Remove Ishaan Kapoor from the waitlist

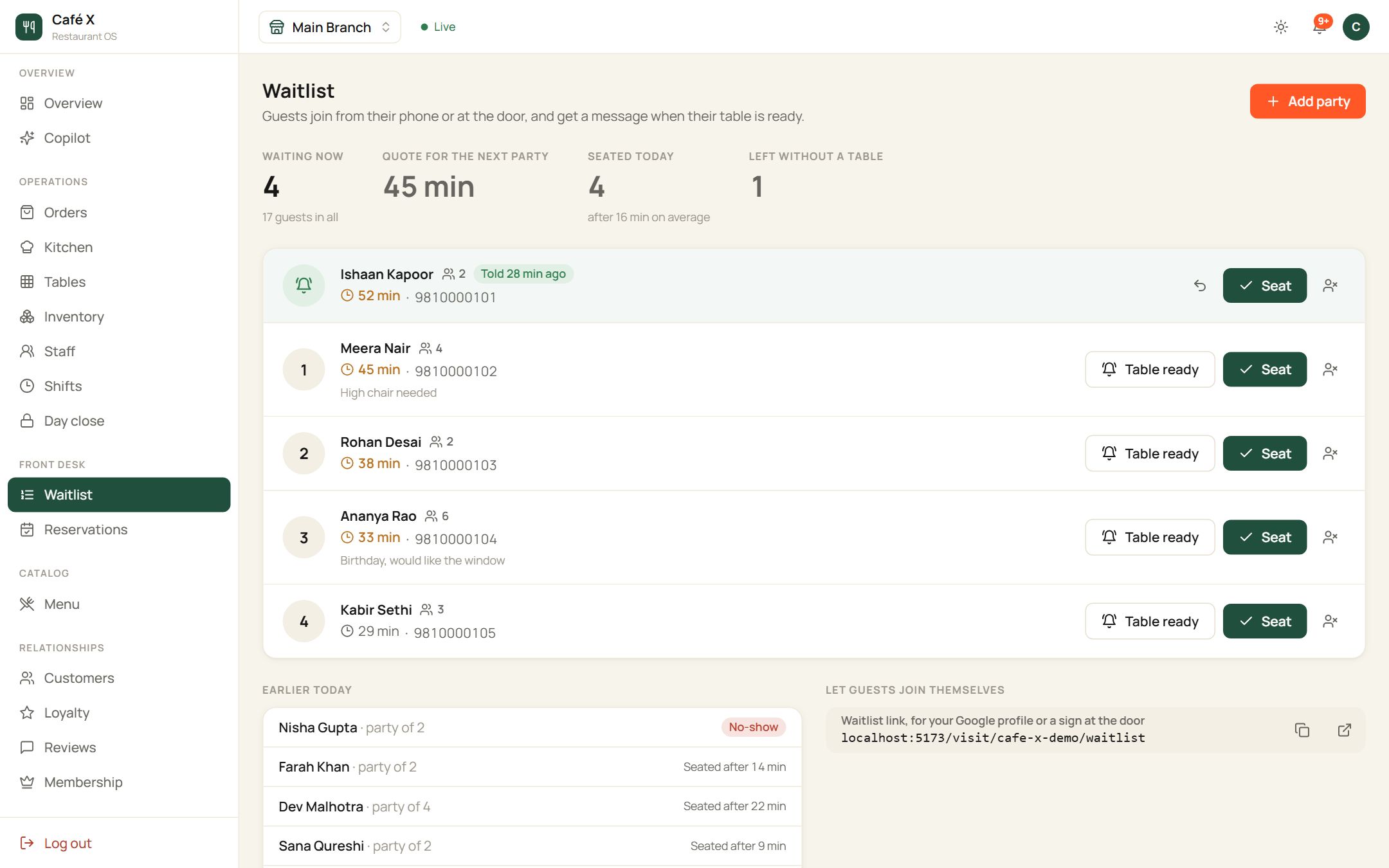1330,285
